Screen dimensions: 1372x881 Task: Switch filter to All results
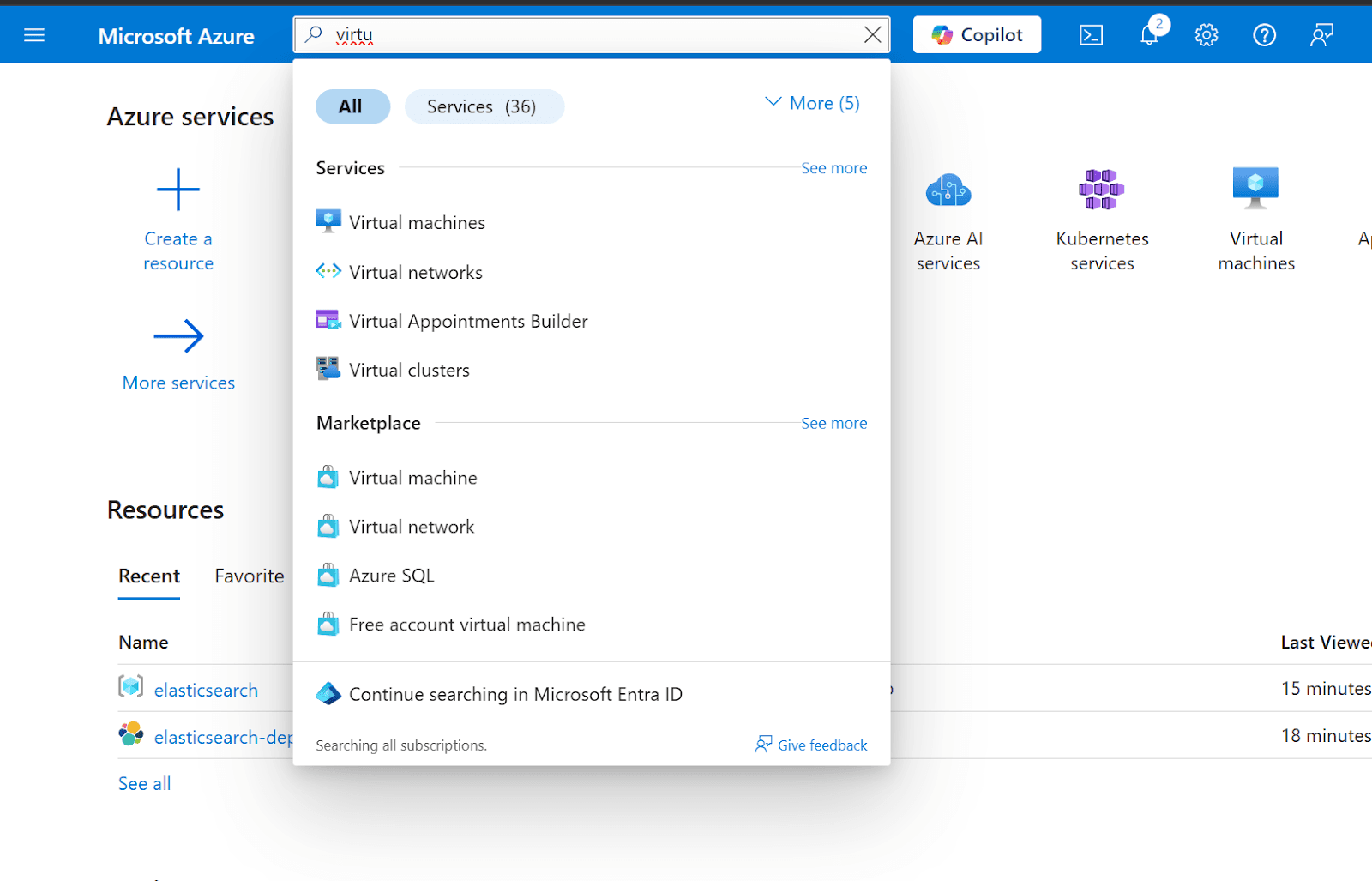352,106
